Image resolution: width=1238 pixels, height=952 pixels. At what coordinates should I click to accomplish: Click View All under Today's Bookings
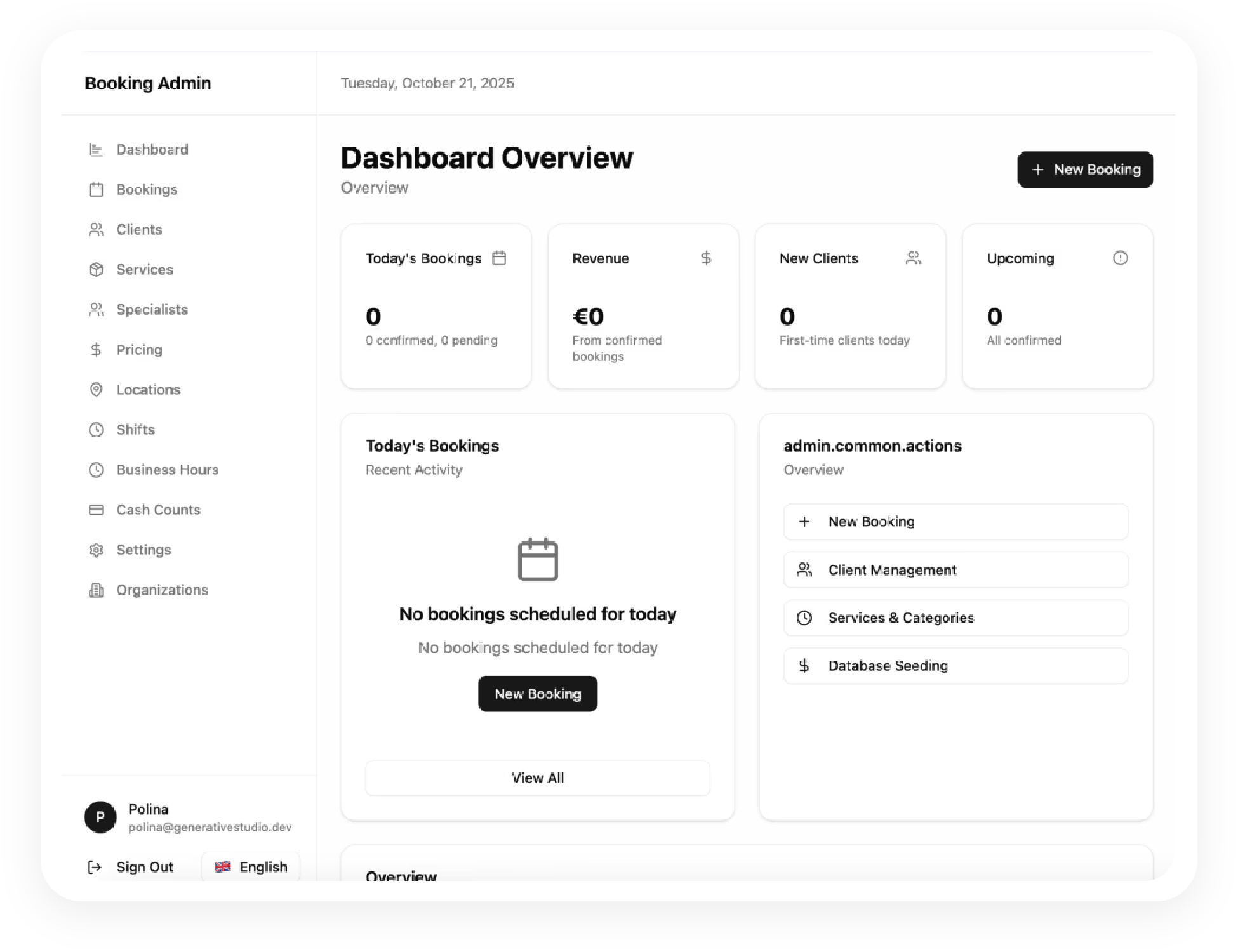538,777
